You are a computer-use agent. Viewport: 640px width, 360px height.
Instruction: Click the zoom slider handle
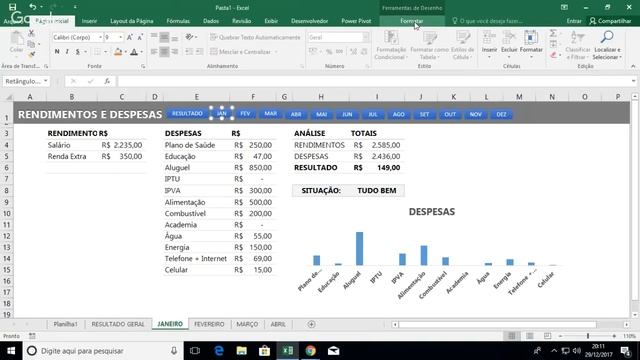pos(588,336)
